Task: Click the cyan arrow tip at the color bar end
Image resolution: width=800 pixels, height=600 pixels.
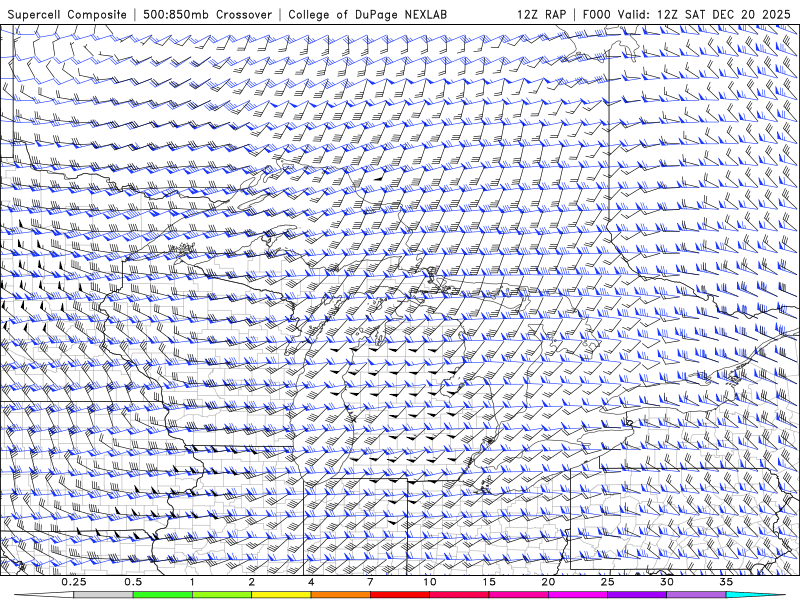Action: click(755, 595)
